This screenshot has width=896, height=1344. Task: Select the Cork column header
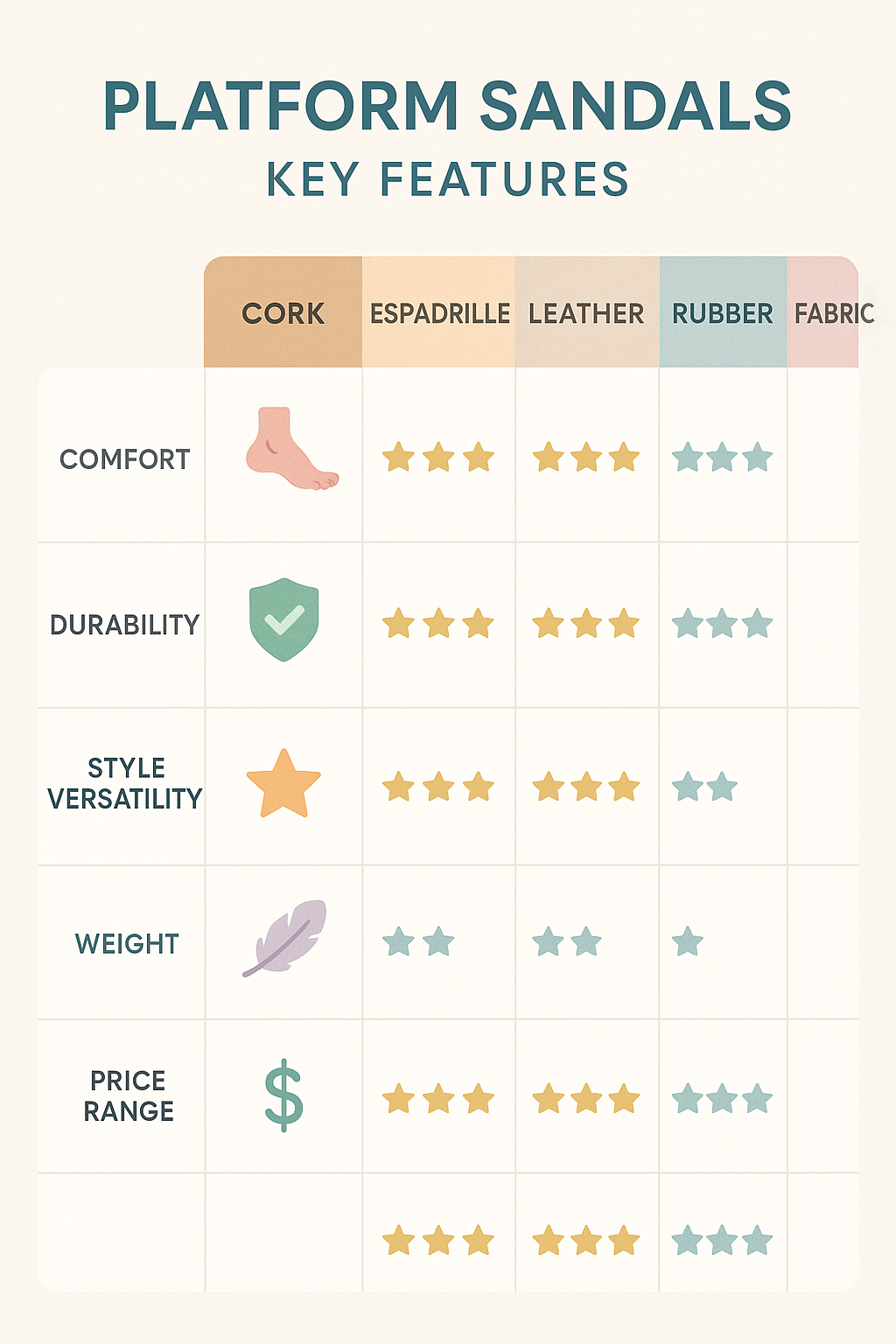283,313
